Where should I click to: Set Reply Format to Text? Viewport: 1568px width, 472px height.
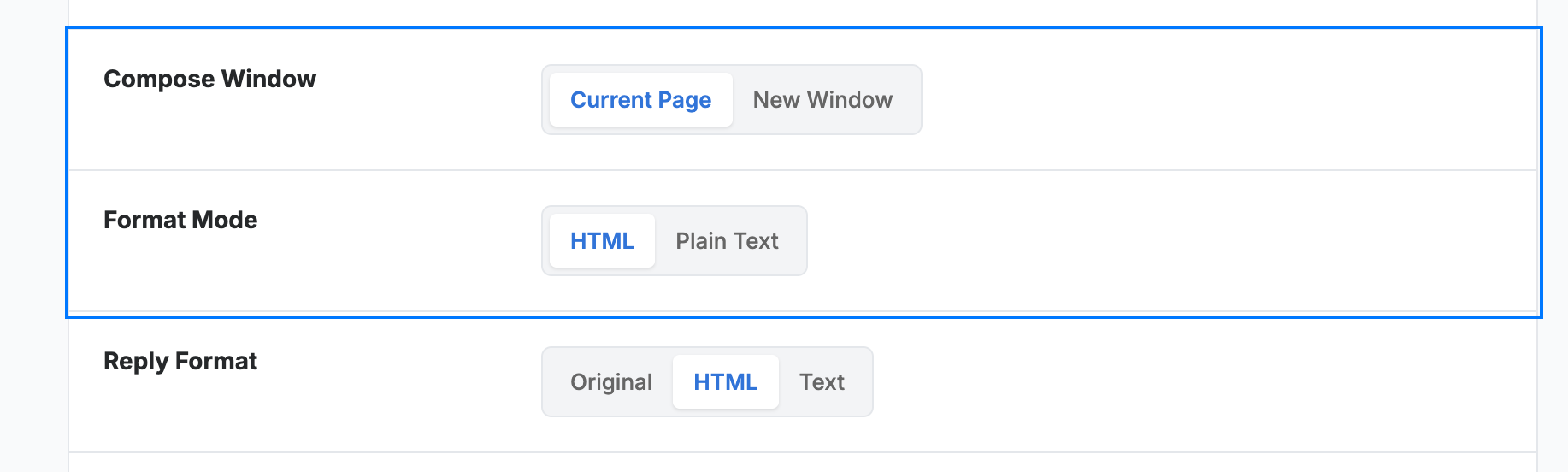[x=822, y=382]
